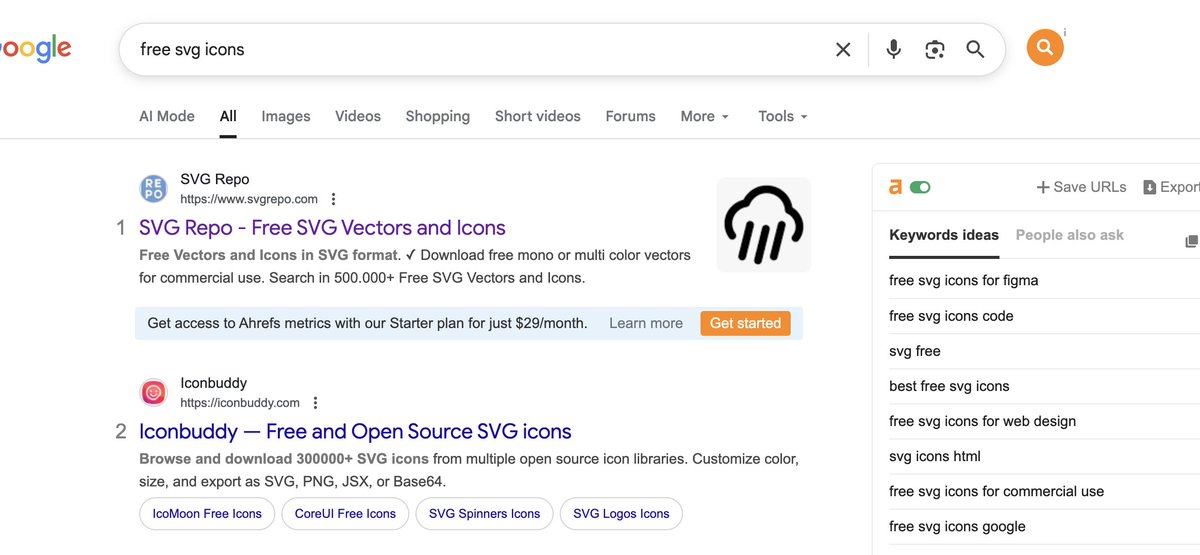Clear the search box with X icon

[x=843, y=49]
